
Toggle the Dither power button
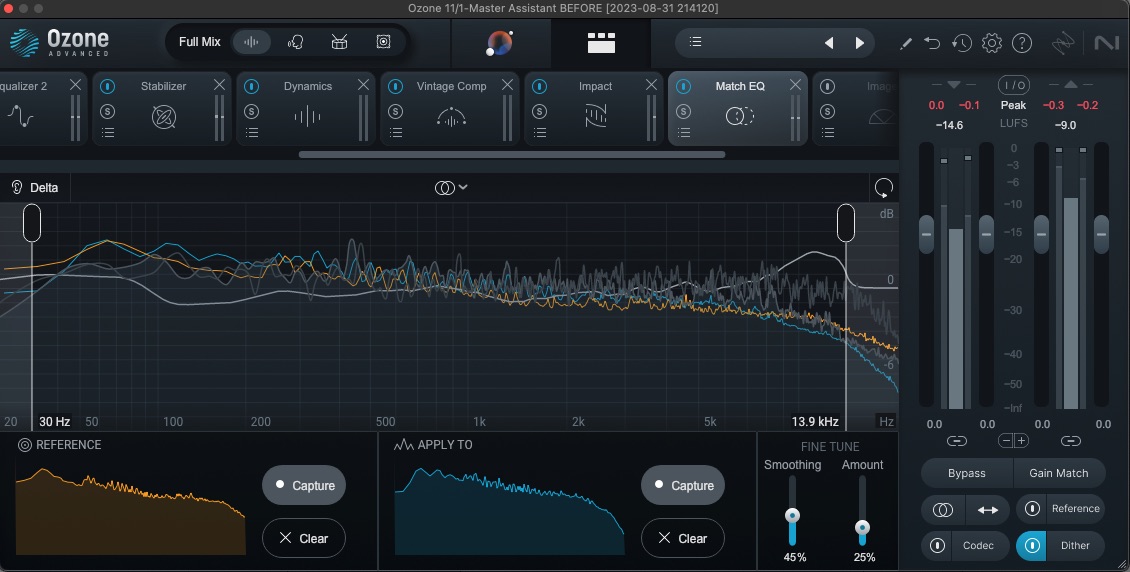(x=1031, y=545)
